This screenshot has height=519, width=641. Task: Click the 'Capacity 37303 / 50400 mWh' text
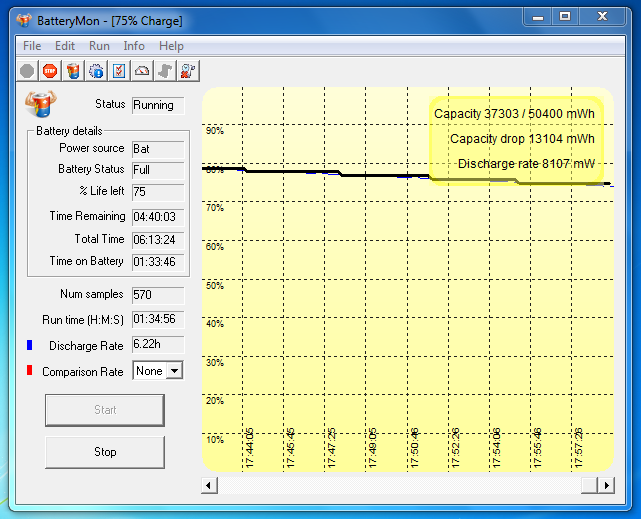pyautogui.click(x=514, y=114)
